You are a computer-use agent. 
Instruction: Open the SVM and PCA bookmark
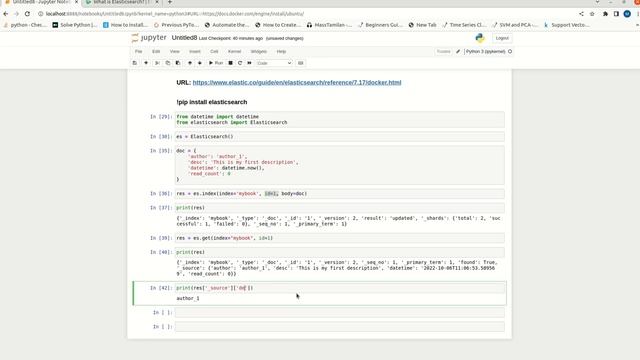point(516,25)
